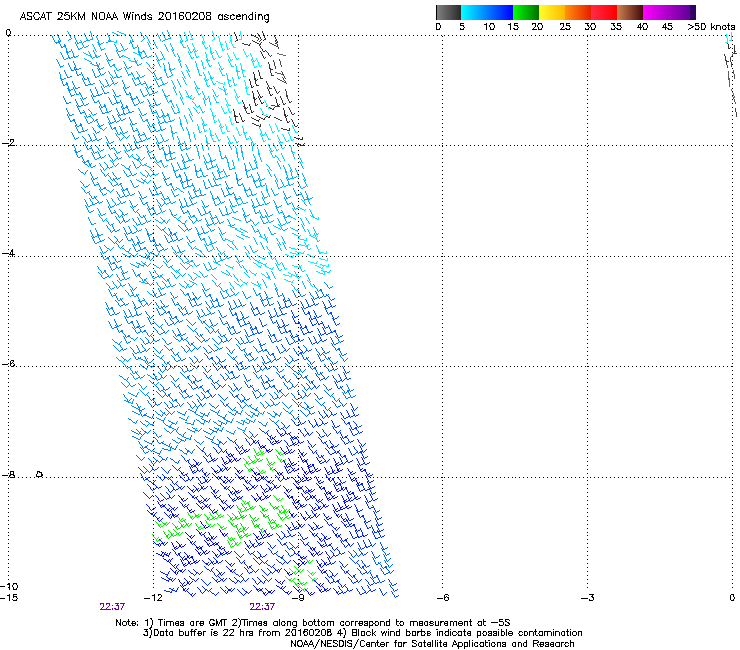The height and width of the screenshot is (650, 740).
Task: Click the note '1) Times are GMT'
Action: tap(186, 623)
